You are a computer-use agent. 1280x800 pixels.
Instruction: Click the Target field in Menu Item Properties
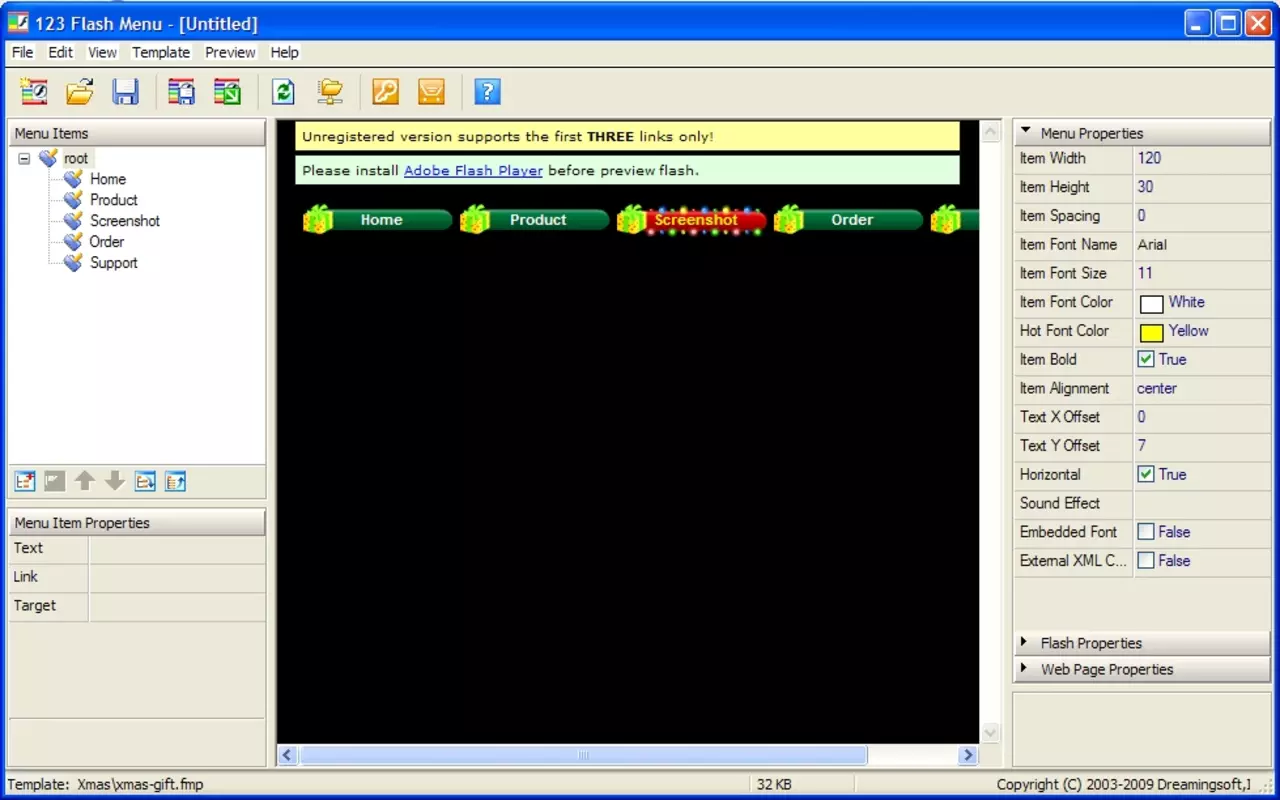pos(177,606)
